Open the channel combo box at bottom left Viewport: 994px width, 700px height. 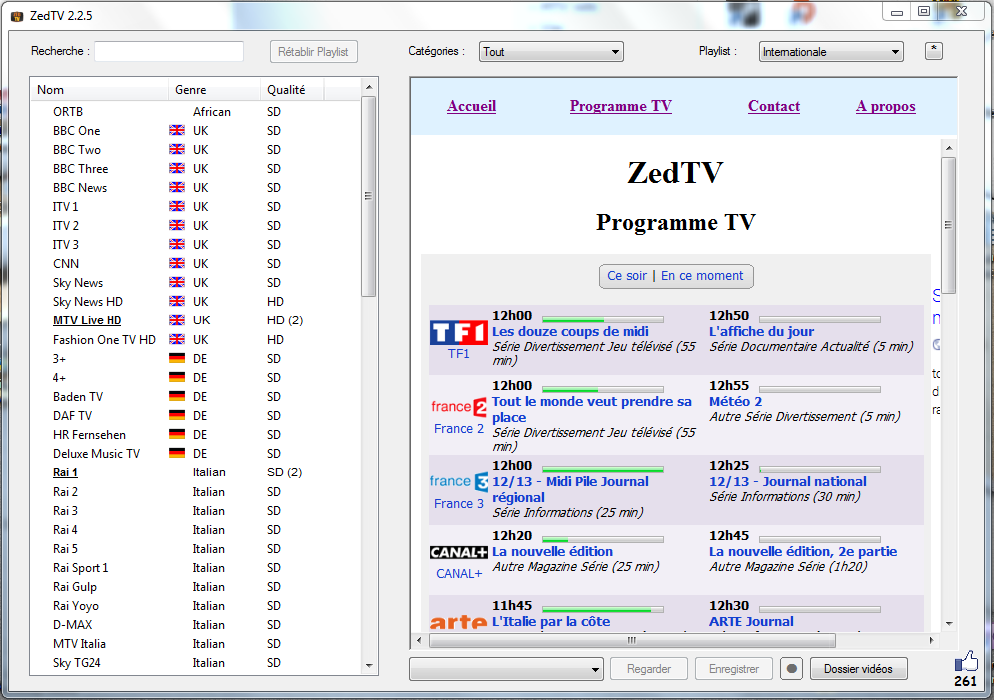click(x=504, y=668)
